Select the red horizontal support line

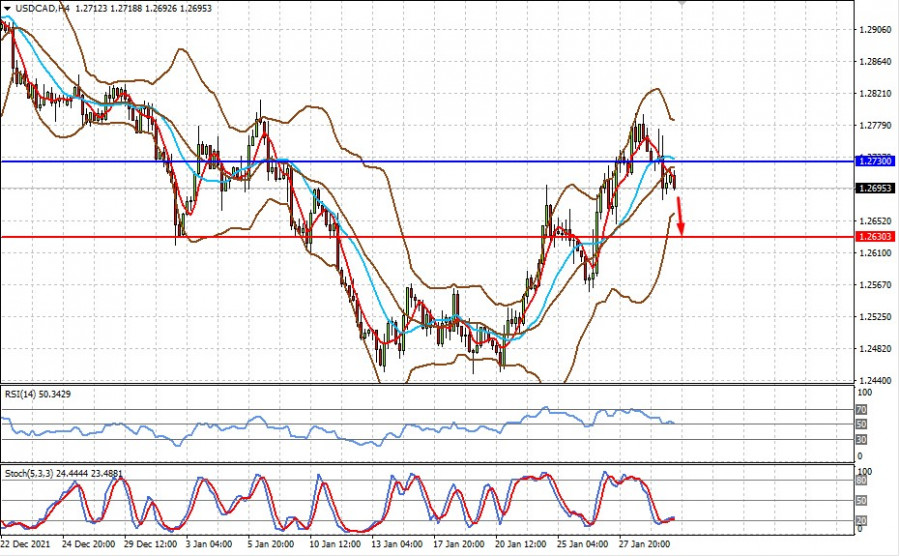428,236
